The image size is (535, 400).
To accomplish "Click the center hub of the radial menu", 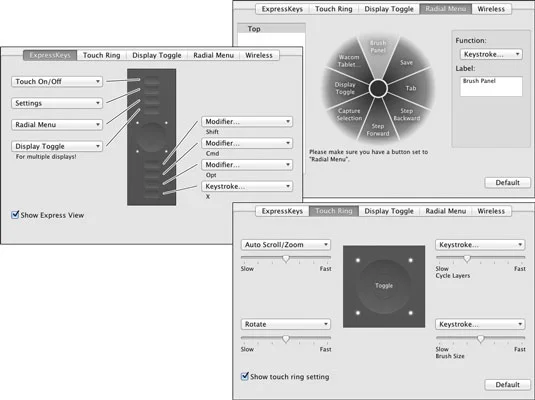I will click(378, 88).
